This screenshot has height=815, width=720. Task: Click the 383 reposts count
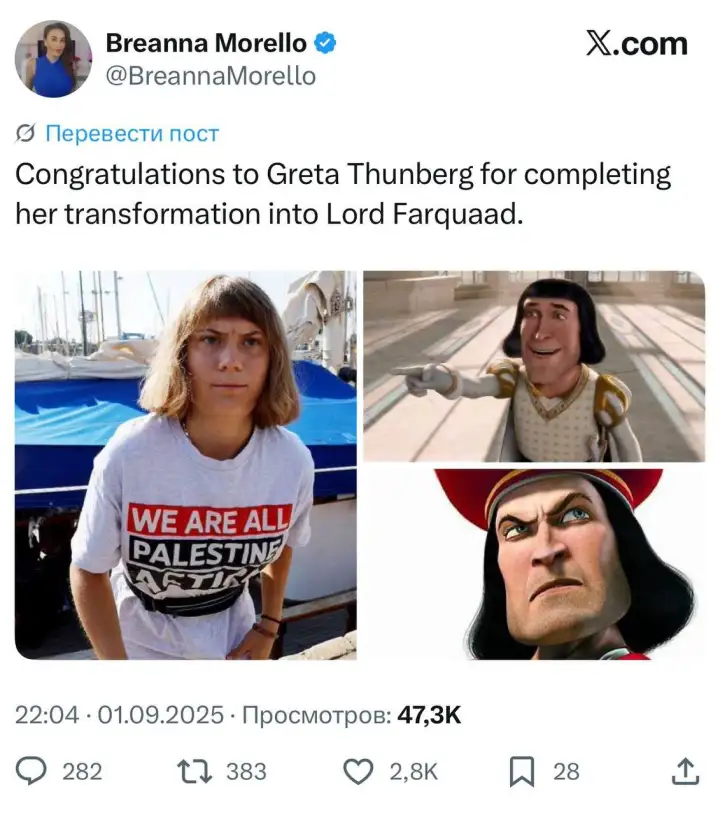click(x=246, y=771)
